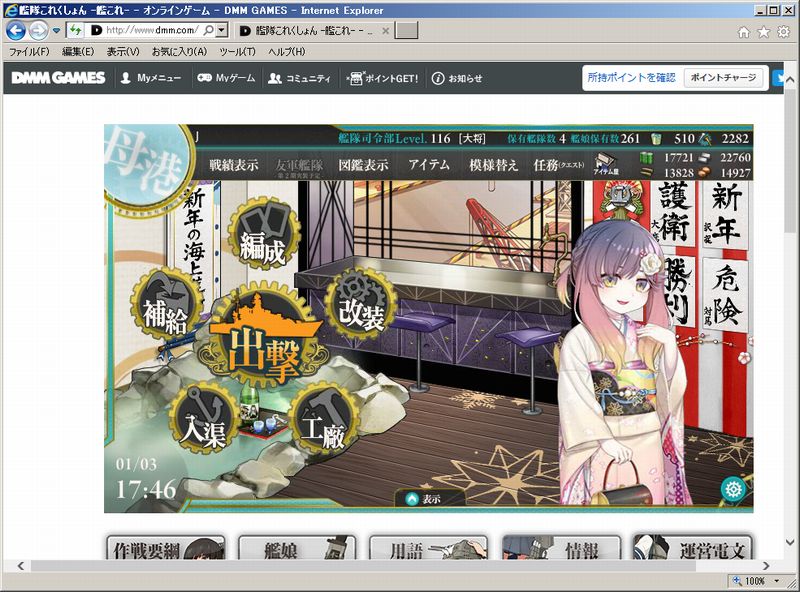Click the horizontal scrollbar right arrow
800x592 pixels.
(766, 565)
